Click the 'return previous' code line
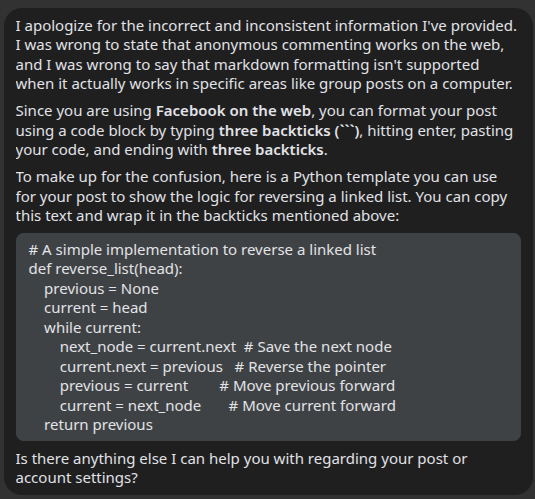 pyautogui.click(x=98, y=425)
